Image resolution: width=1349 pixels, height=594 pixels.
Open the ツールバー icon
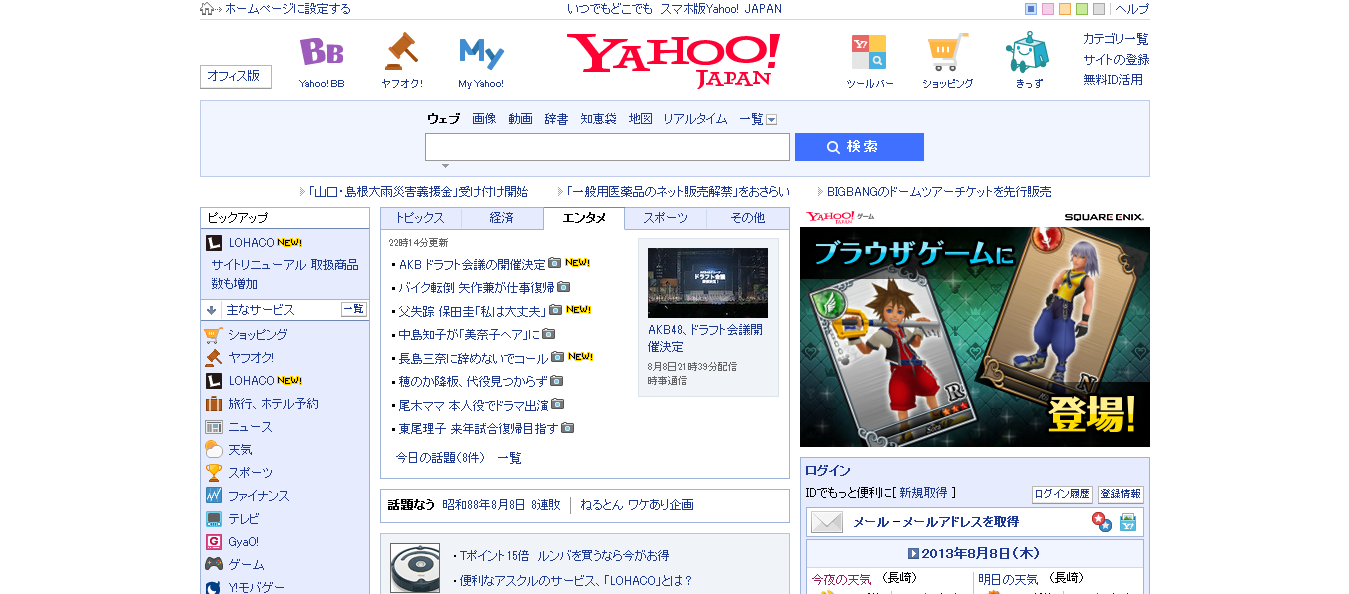[868, 52]
